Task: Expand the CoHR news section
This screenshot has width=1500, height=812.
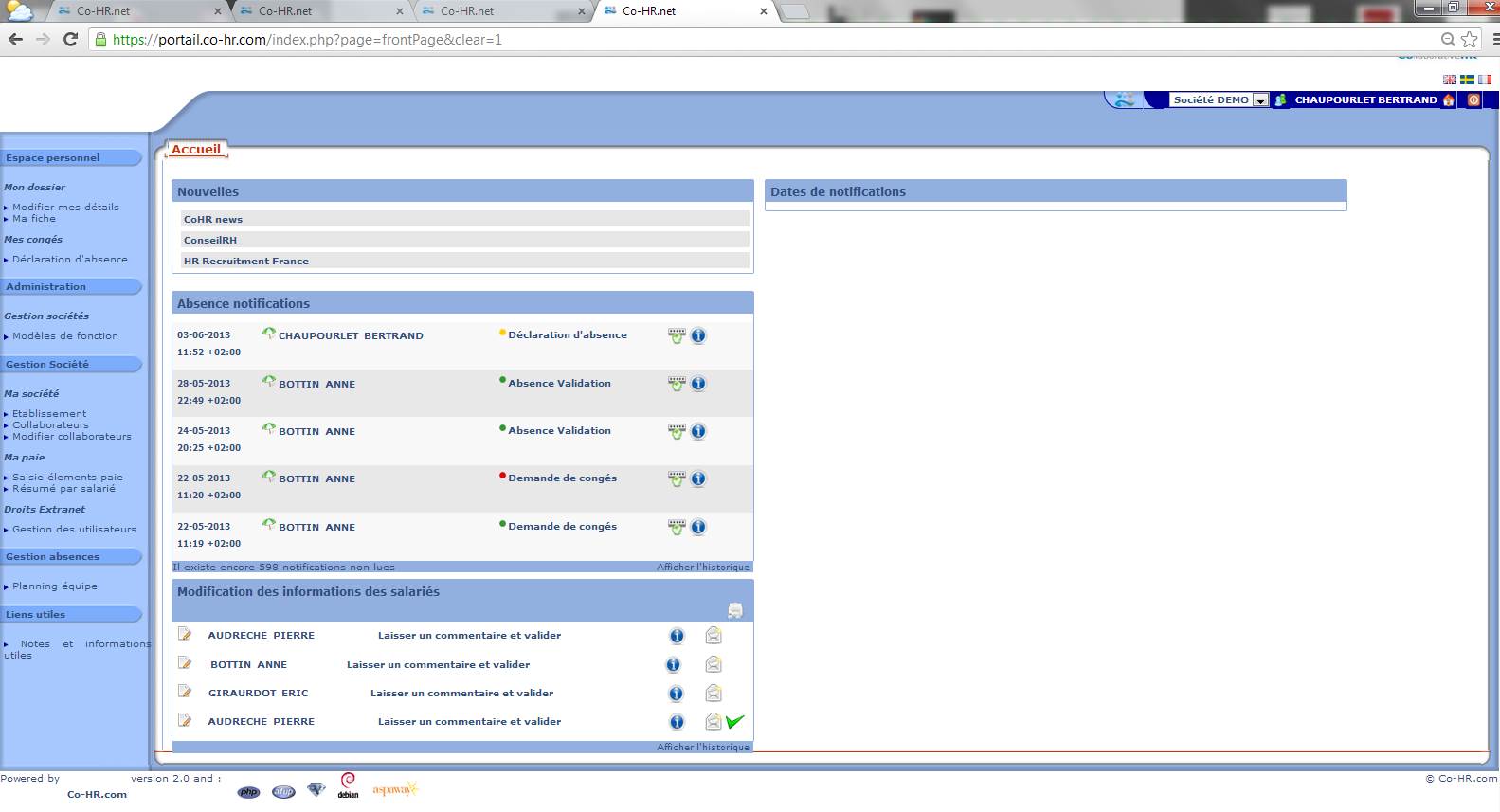Action: coord(213,219)
